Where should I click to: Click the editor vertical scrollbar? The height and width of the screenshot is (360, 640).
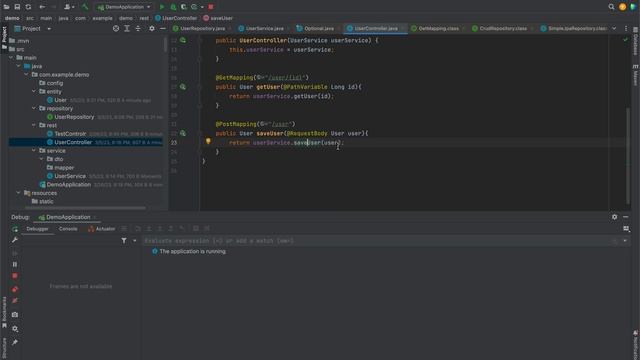point(628,155)
